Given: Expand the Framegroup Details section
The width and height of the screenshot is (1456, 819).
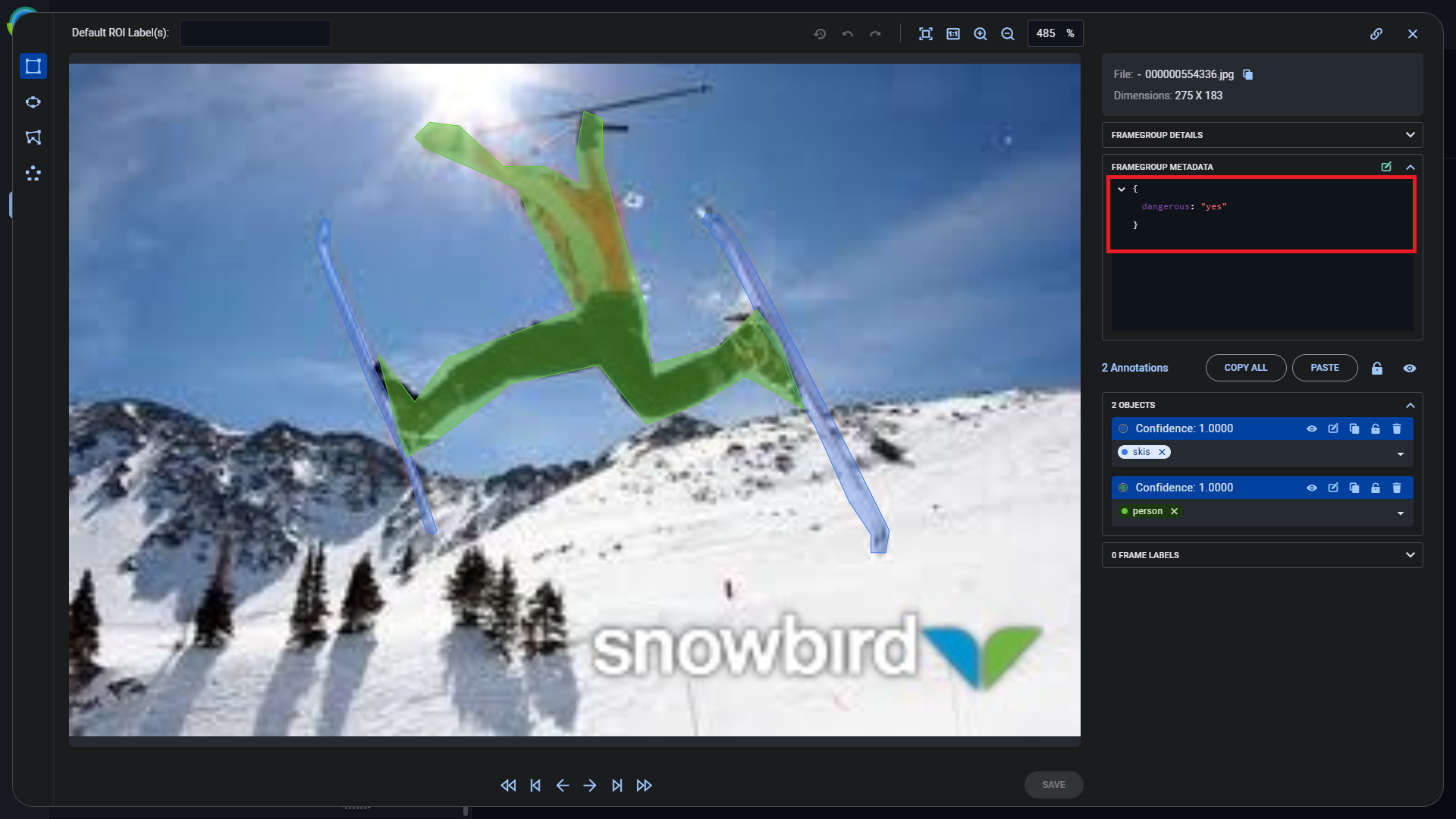Looking at the screenshot, I should coord(1410,135).
